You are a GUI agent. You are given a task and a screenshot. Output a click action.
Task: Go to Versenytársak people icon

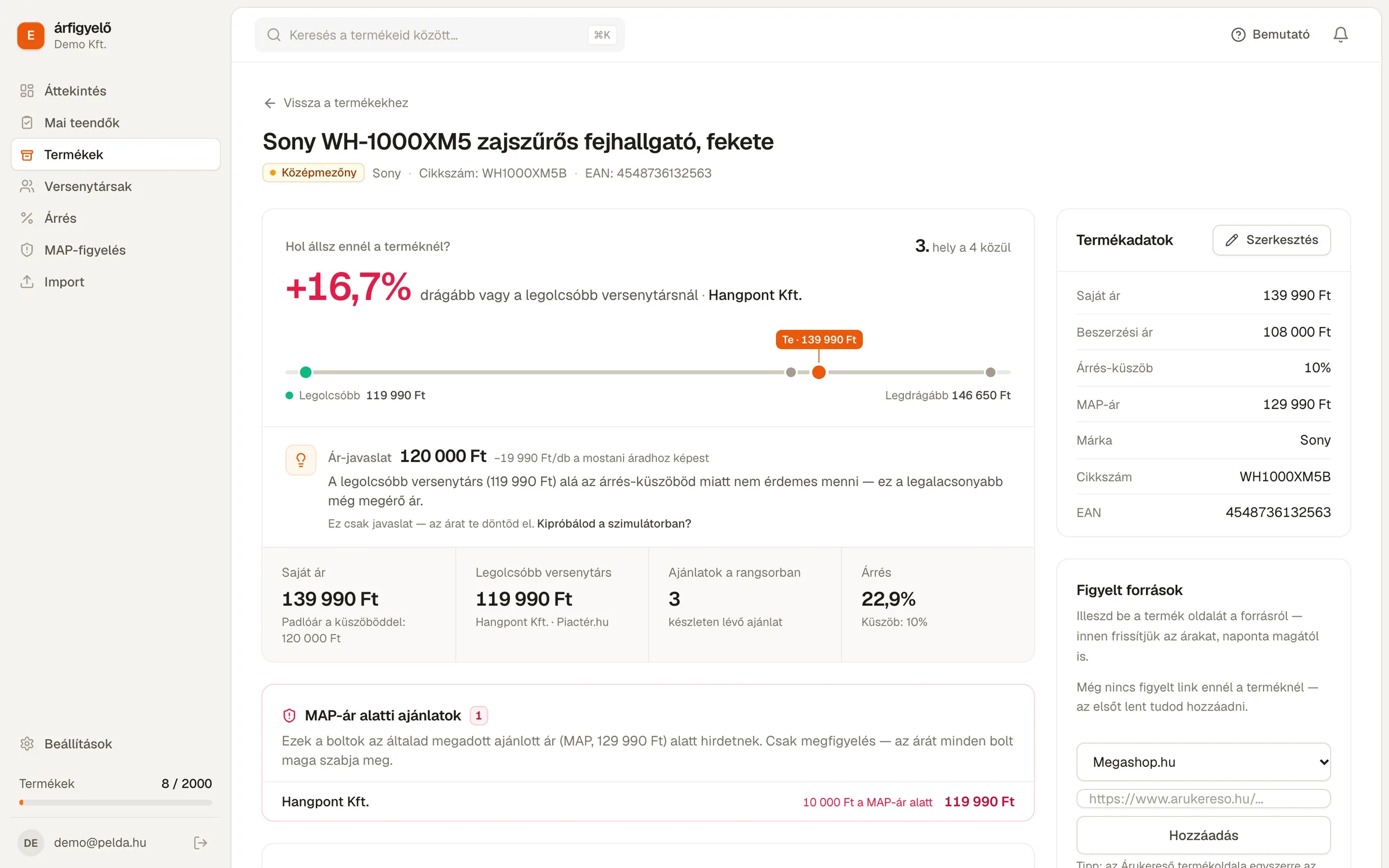pos(27,186)
